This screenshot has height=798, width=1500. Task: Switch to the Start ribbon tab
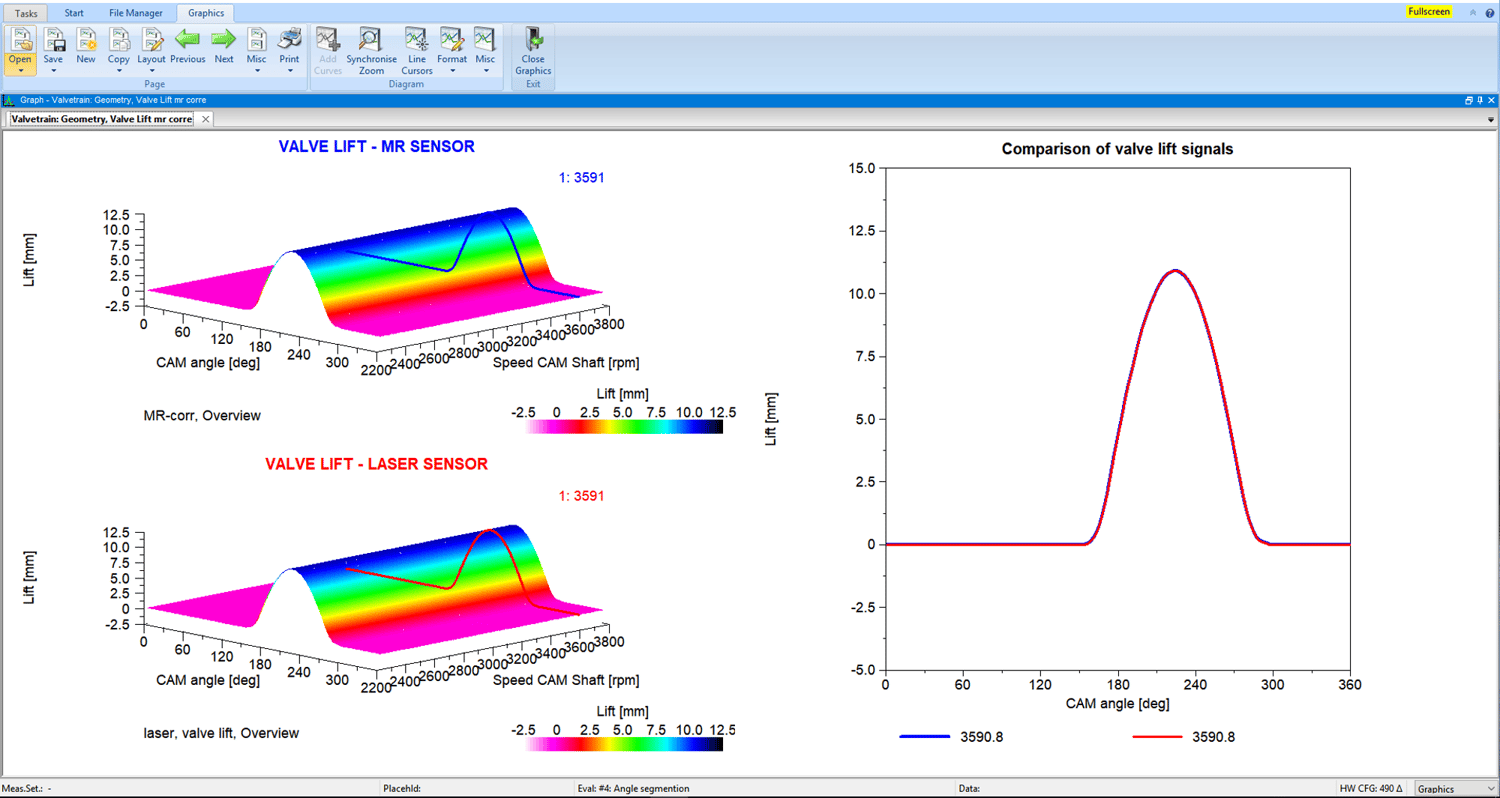click(74, 13)
